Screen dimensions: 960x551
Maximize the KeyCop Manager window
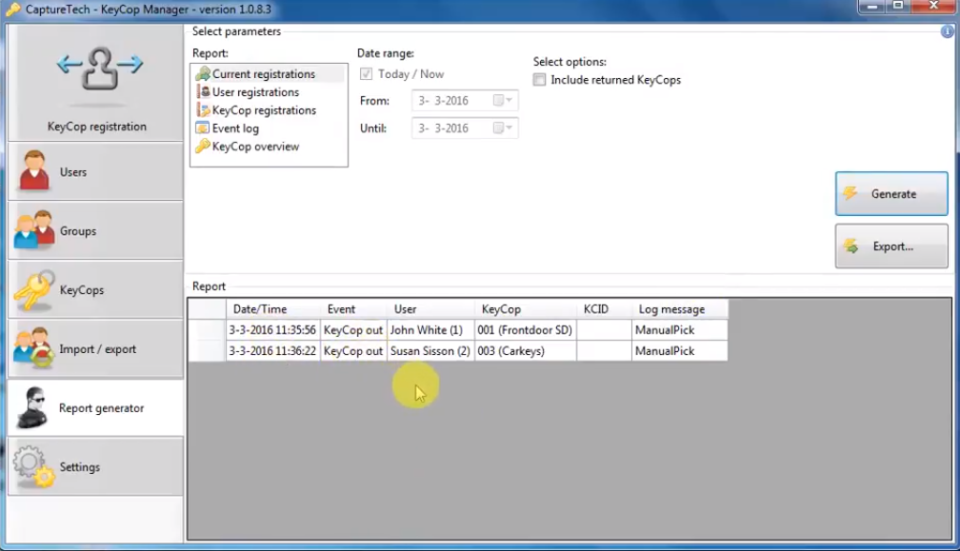point(898,7)
